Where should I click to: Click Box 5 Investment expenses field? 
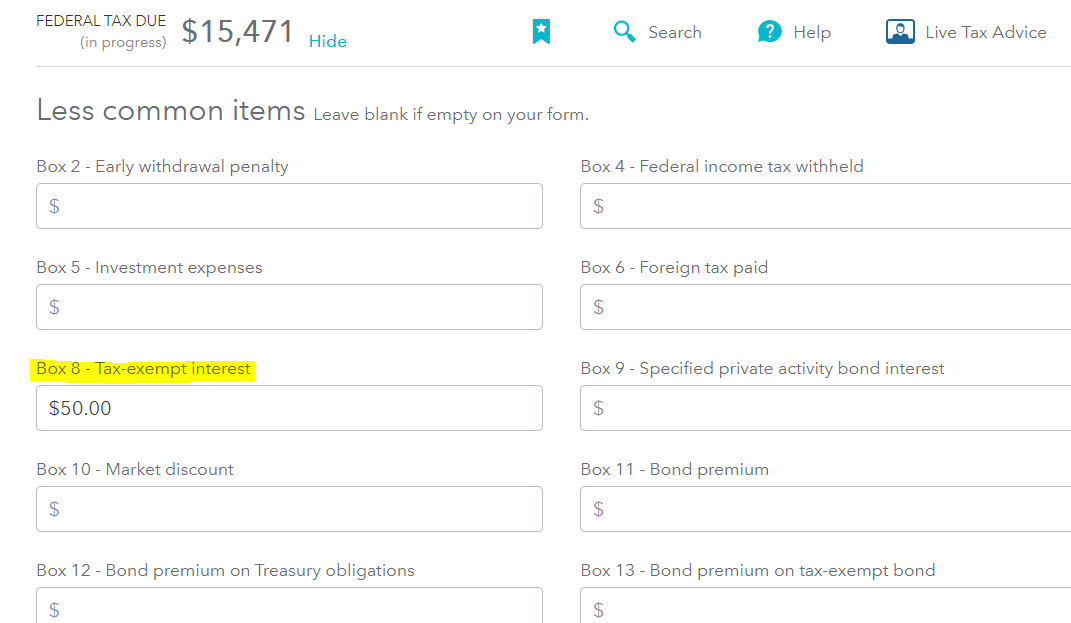click(290, 307)
